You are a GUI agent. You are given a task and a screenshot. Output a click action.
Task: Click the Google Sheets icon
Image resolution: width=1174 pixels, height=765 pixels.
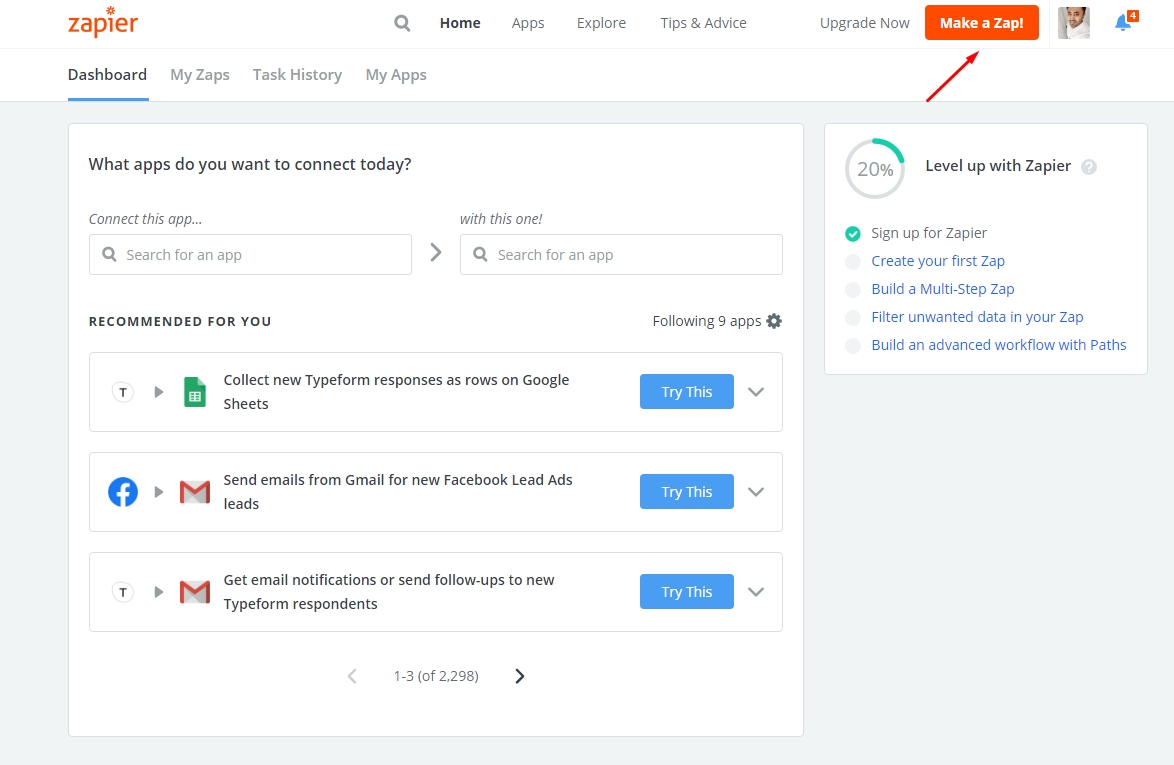pos(195,392)
